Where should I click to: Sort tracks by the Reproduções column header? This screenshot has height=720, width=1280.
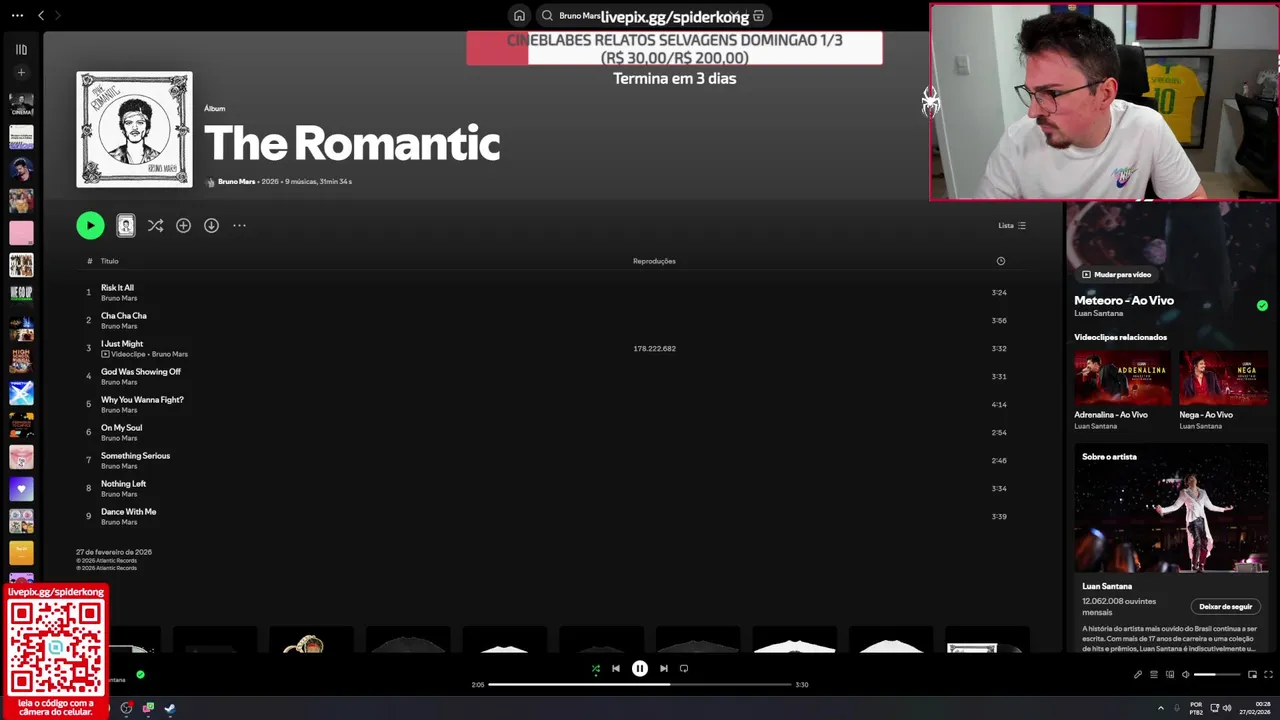pos(654,261)
